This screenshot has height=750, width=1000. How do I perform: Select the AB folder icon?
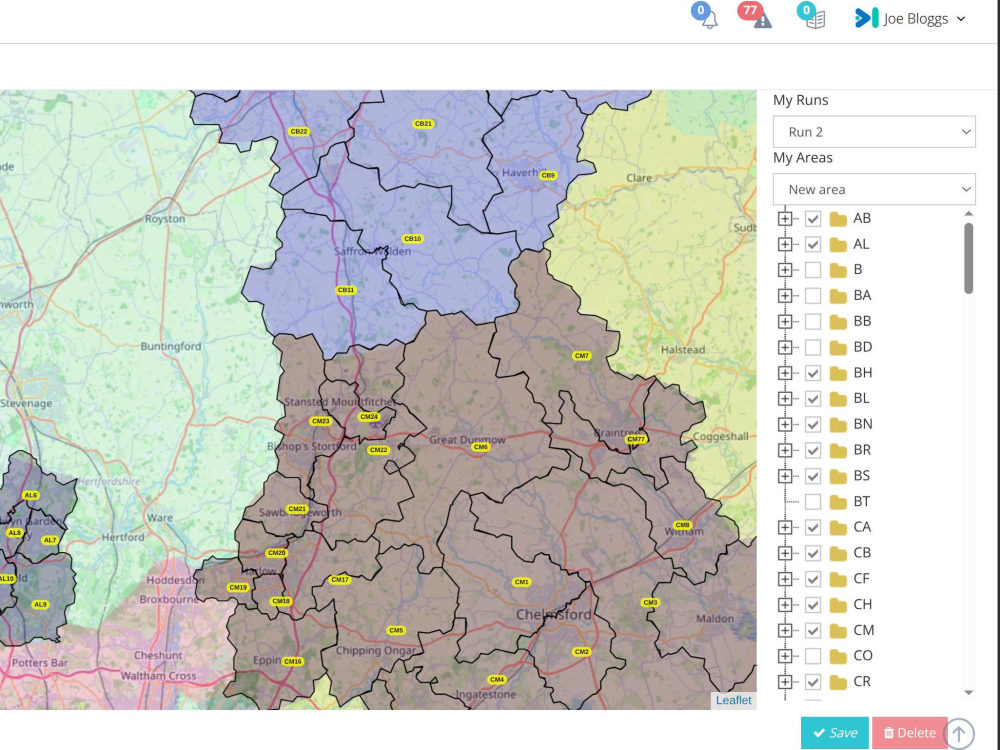click(838, 219)
